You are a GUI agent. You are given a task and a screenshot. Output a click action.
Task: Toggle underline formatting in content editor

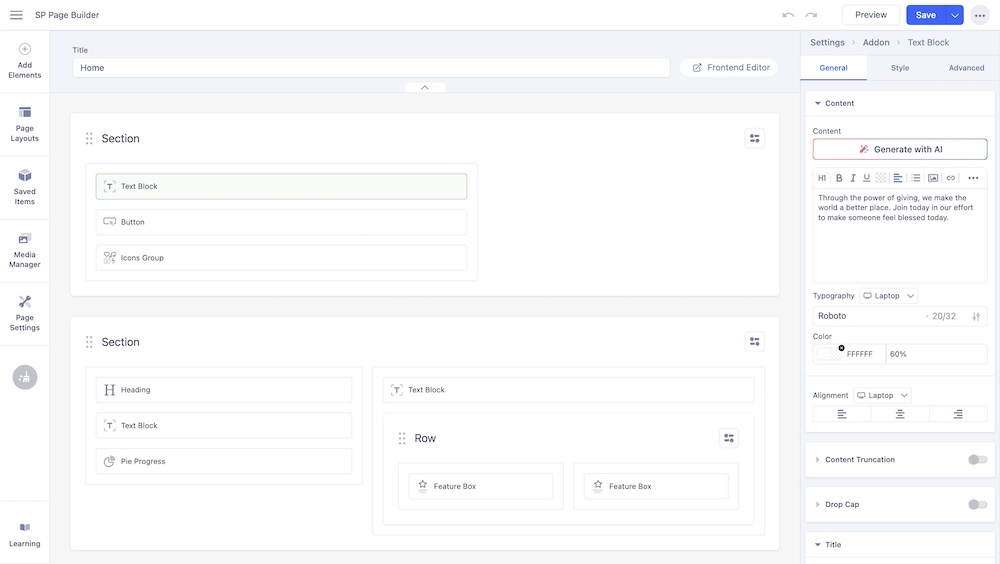pyautogui.click(x=867, y=178)
